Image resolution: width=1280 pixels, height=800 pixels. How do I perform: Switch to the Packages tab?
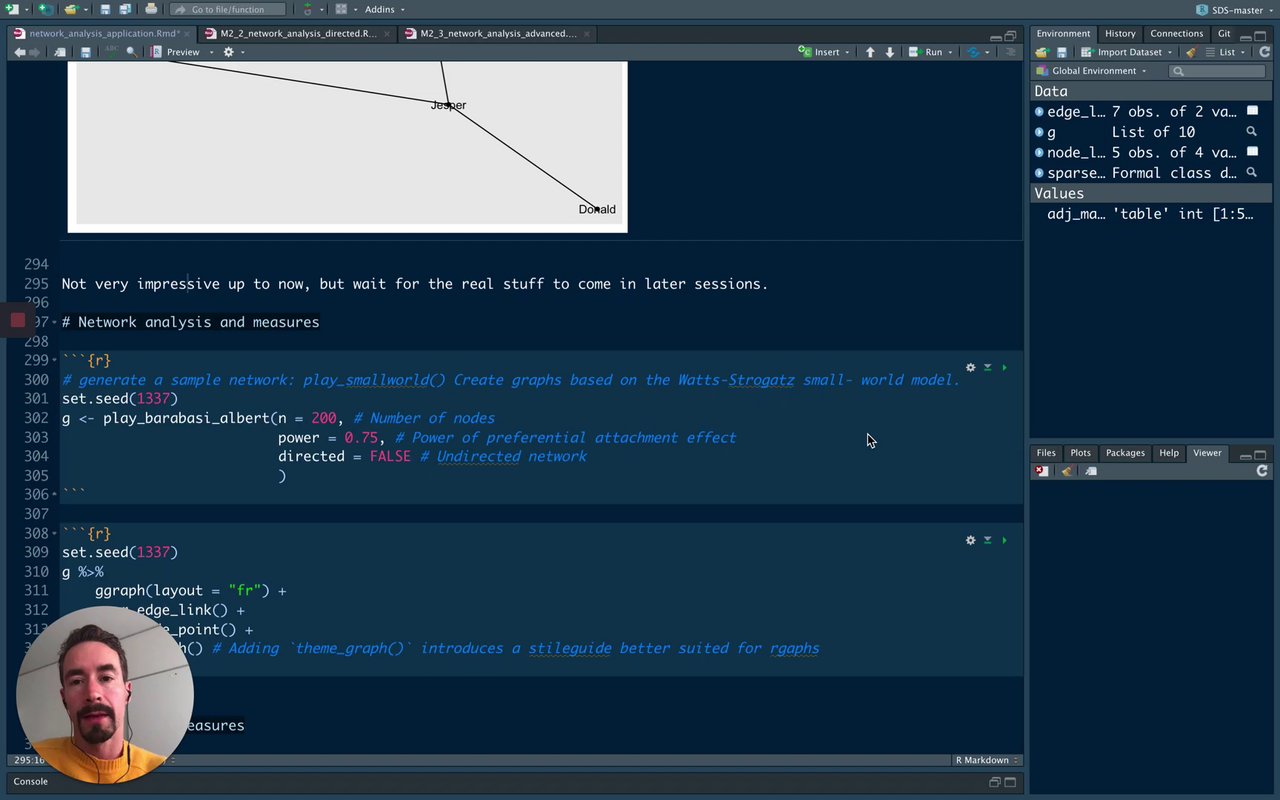[1125, 453]
